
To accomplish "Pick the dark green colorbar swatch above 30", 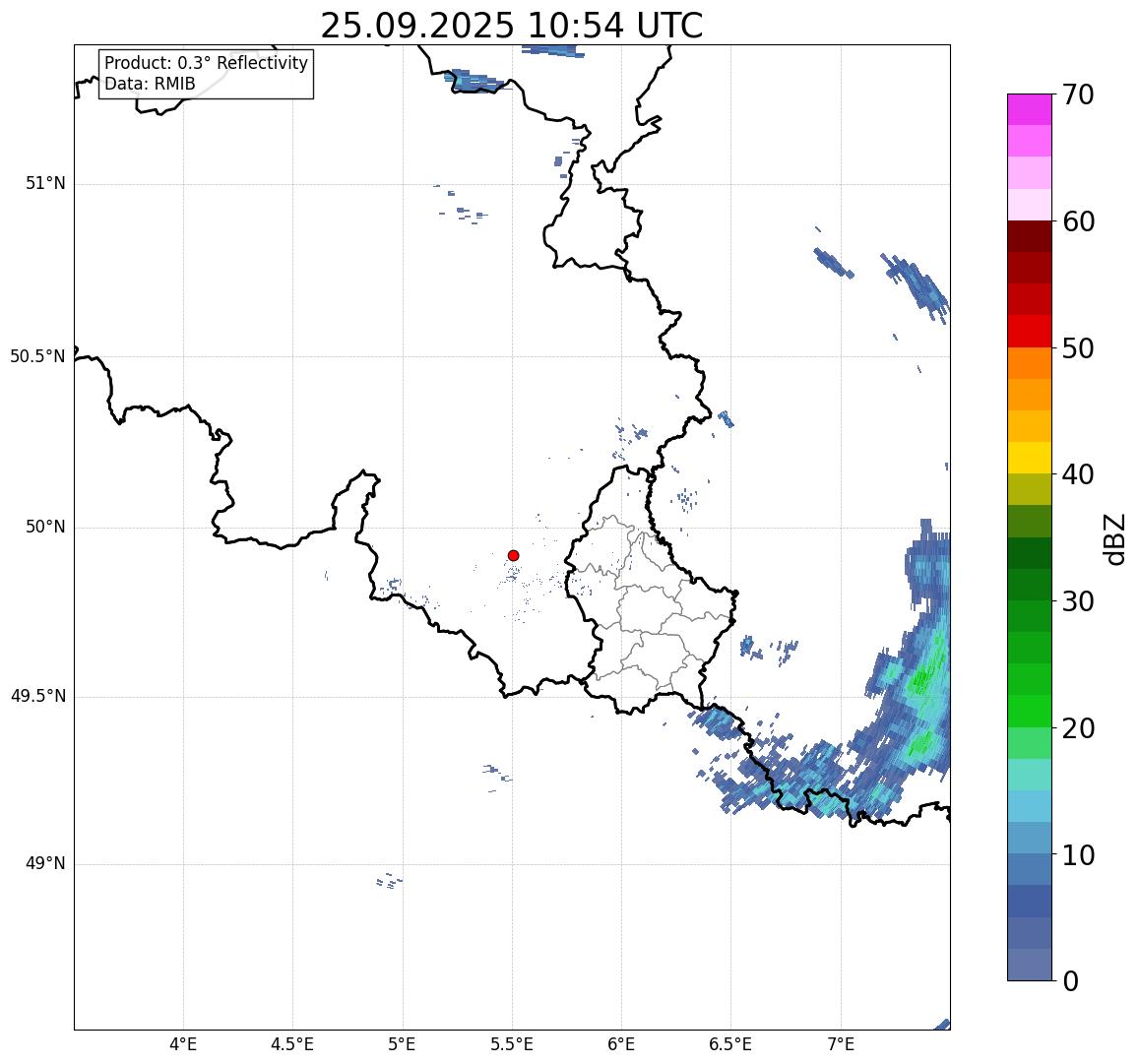I will [x=1030, y=585].
